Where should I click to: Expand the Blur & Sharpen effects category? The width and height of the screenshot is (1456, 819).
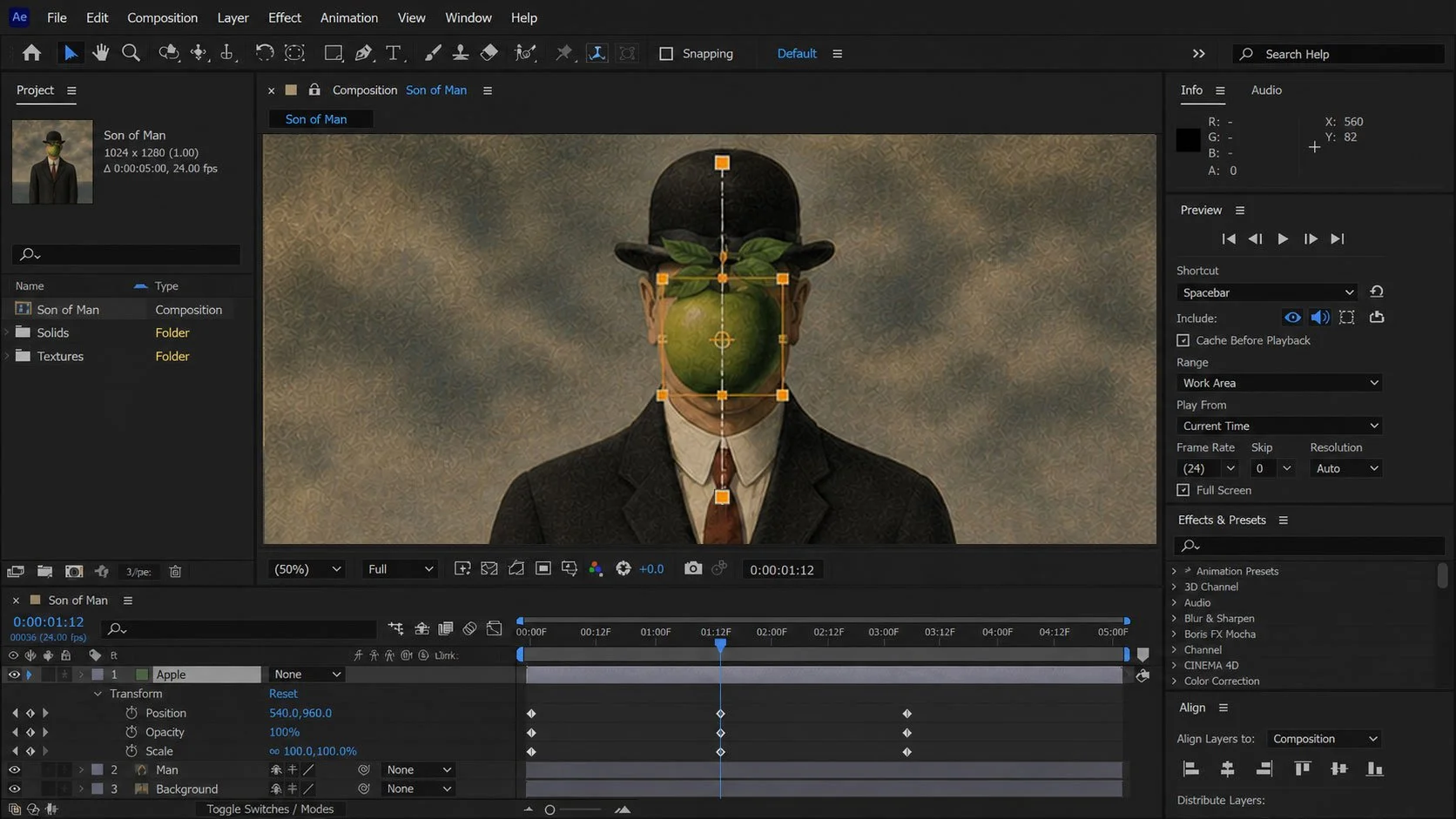click(1174, 618)
